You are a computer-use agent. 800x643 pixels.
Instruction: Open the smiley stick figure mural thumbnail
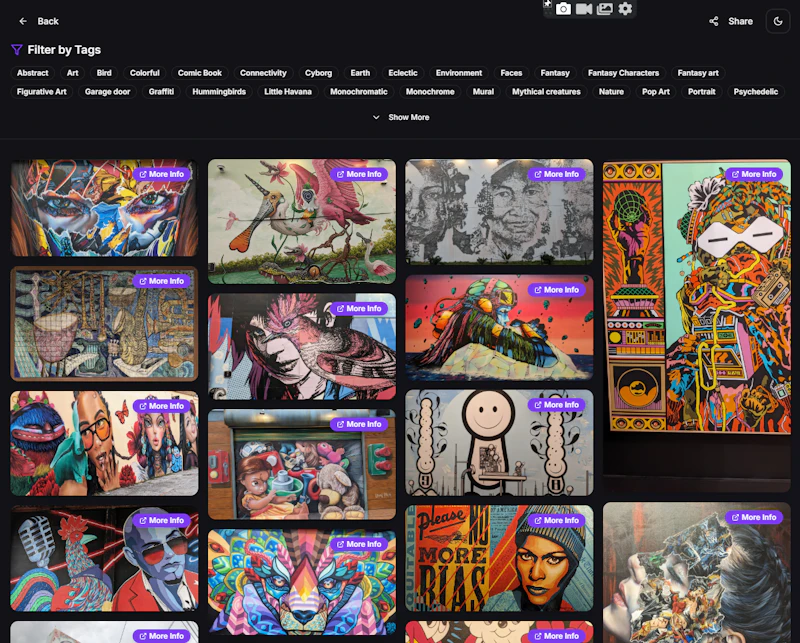coord(499,442)
